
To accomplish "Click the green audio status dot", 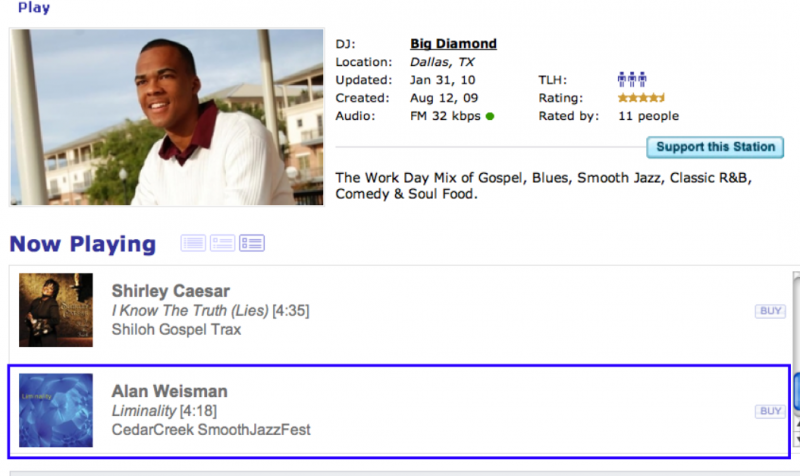I will point(490,116).
